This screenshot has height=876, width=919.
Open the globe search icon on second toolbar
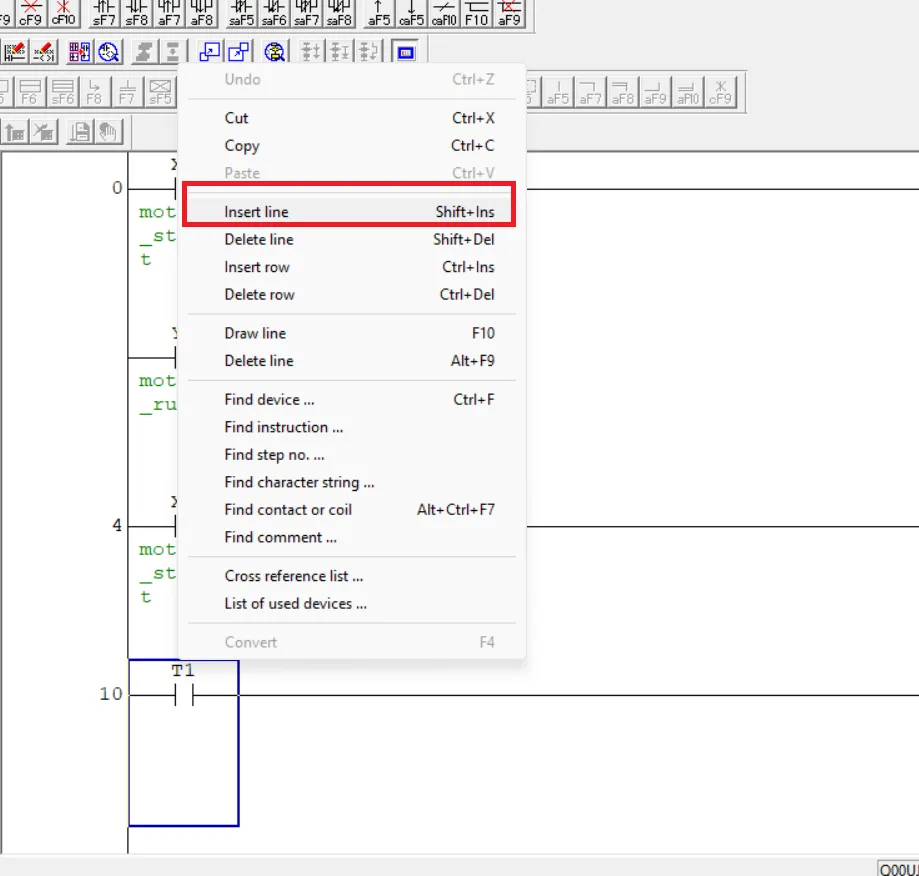click(x=274, y=51)
